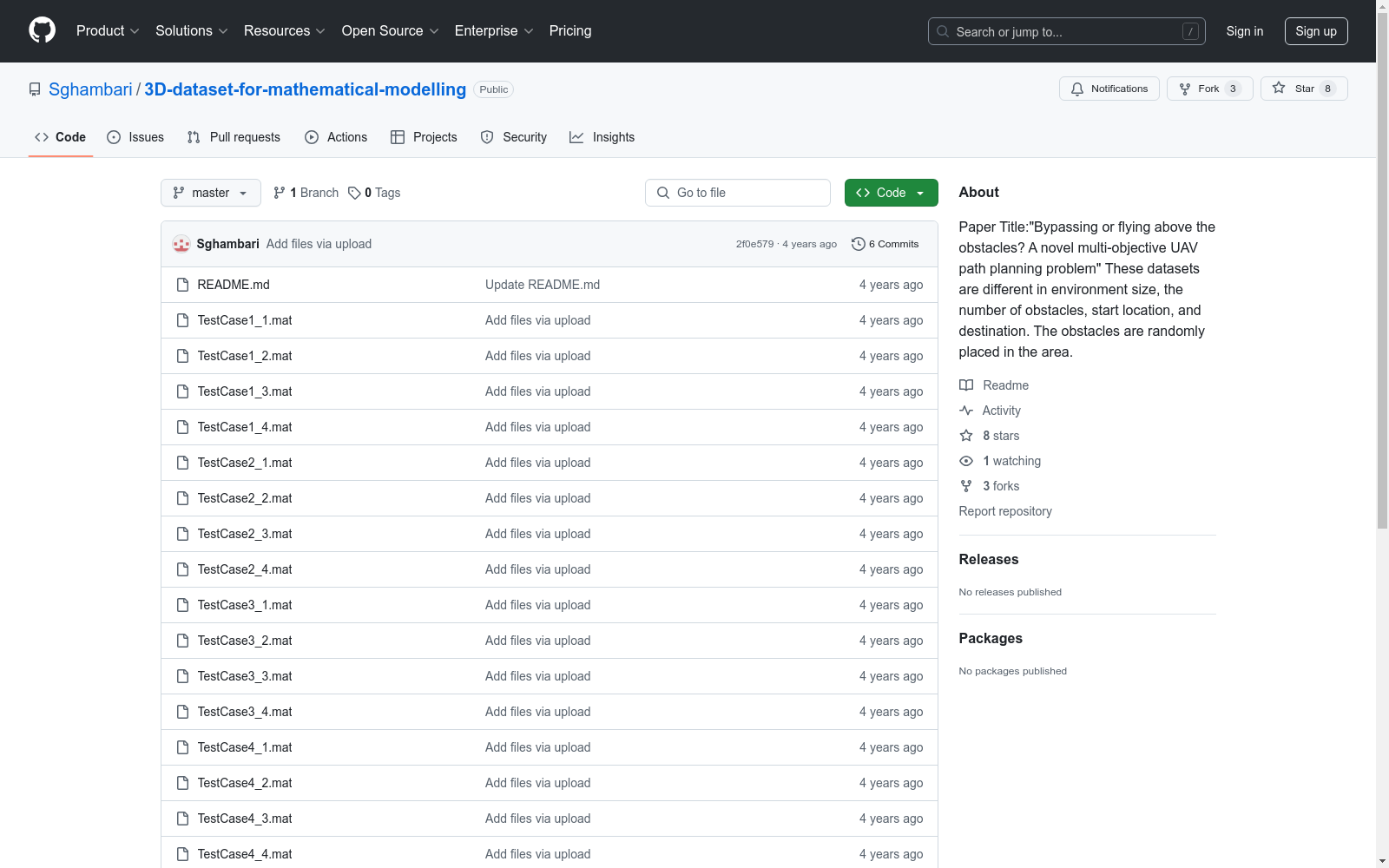Click the Fork icon button
This screenshot has width=1389, height=868.
point(1185,89)
